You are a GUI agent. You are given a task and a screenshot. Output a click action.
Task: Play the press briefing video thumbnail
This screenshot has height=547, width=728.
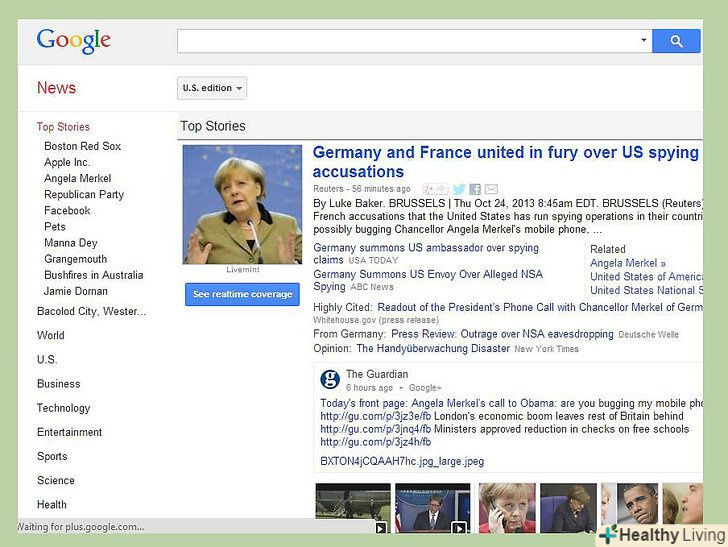[x=433, y=508]
